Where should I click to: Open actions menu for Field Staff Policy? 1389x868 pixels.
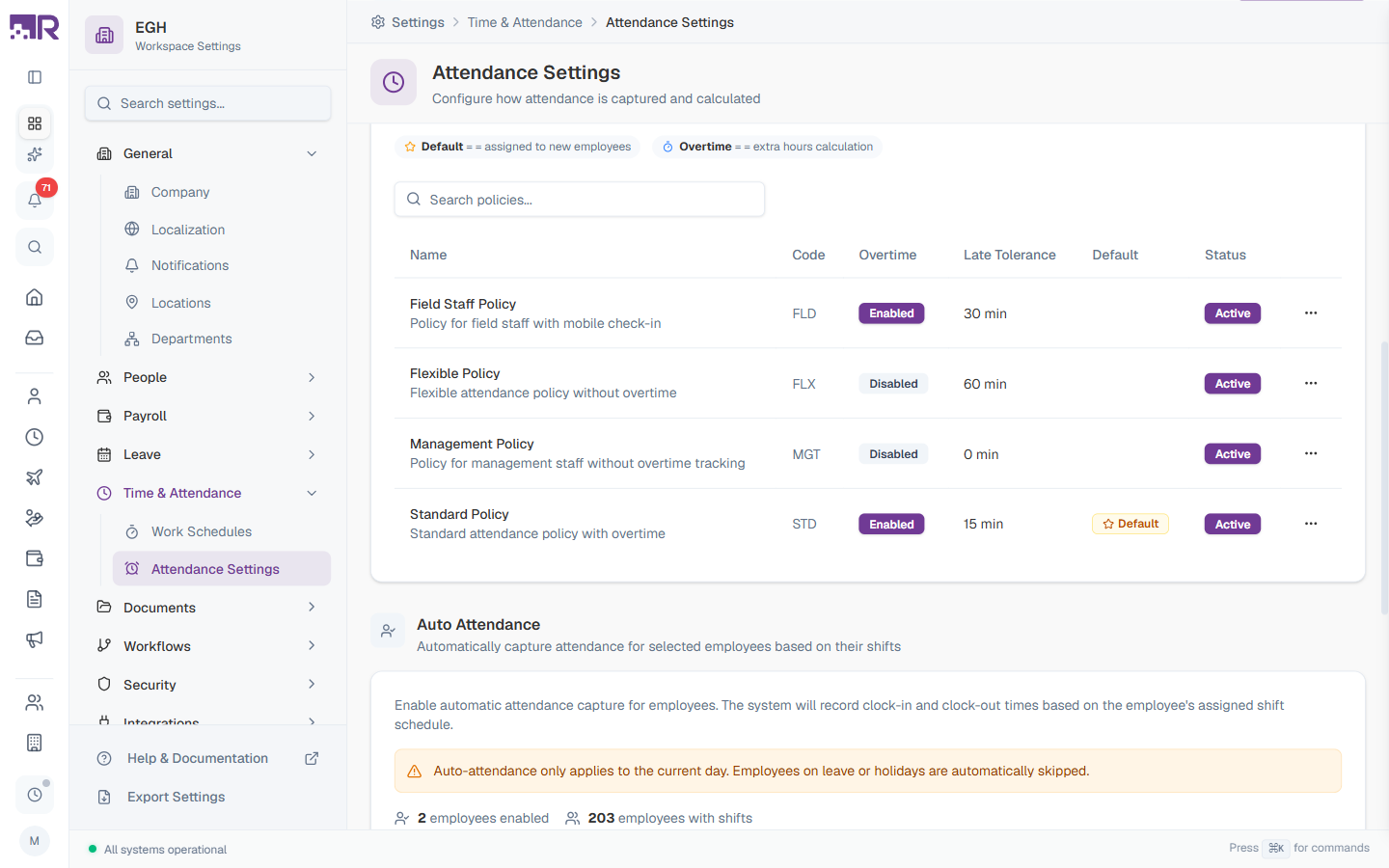point(1311,312)
